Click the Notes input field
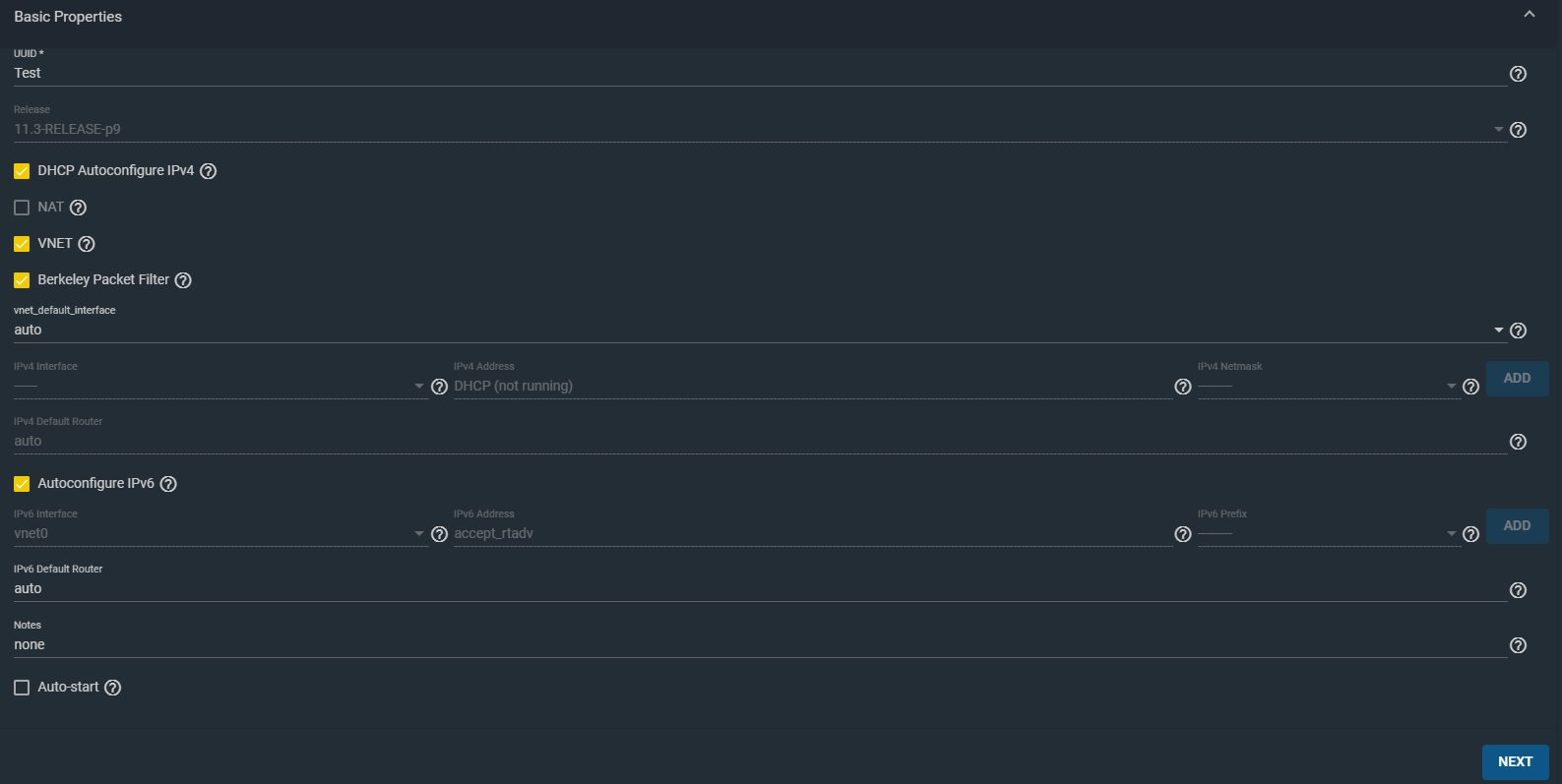The width and height of the screenshot is (1562, 784). click(x=760, y=644)
